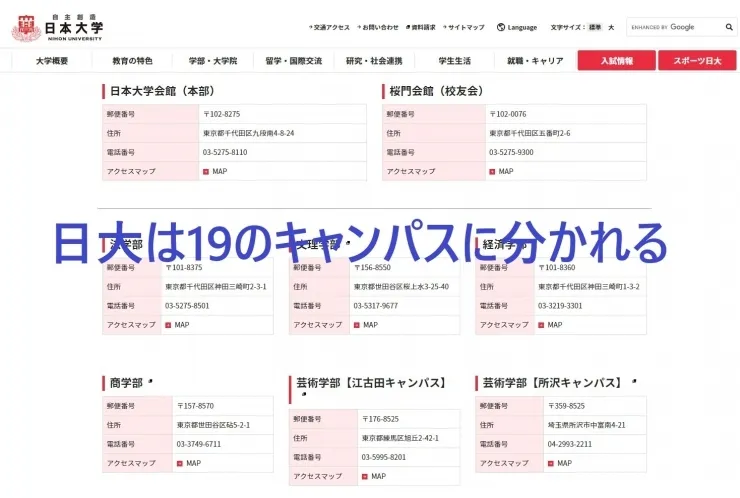Open MAP icon in 03-5275-8501 table

[168, 325]
